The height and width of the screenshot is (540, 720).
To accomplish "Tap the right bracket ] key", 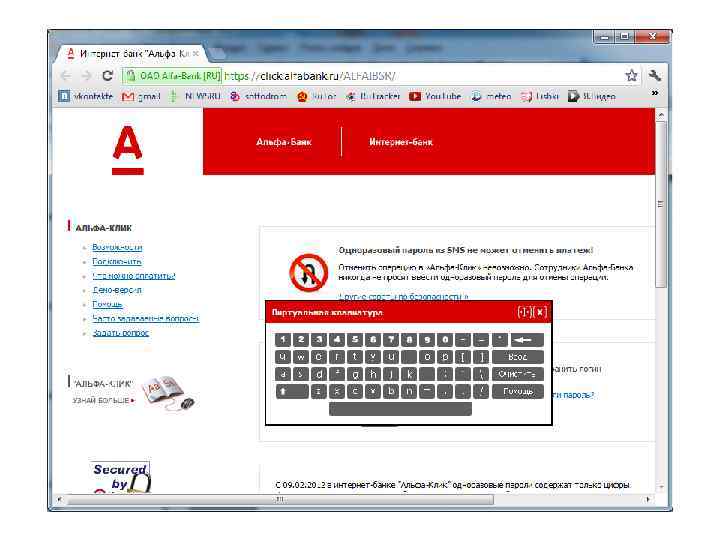I will (x=481, y=357).
